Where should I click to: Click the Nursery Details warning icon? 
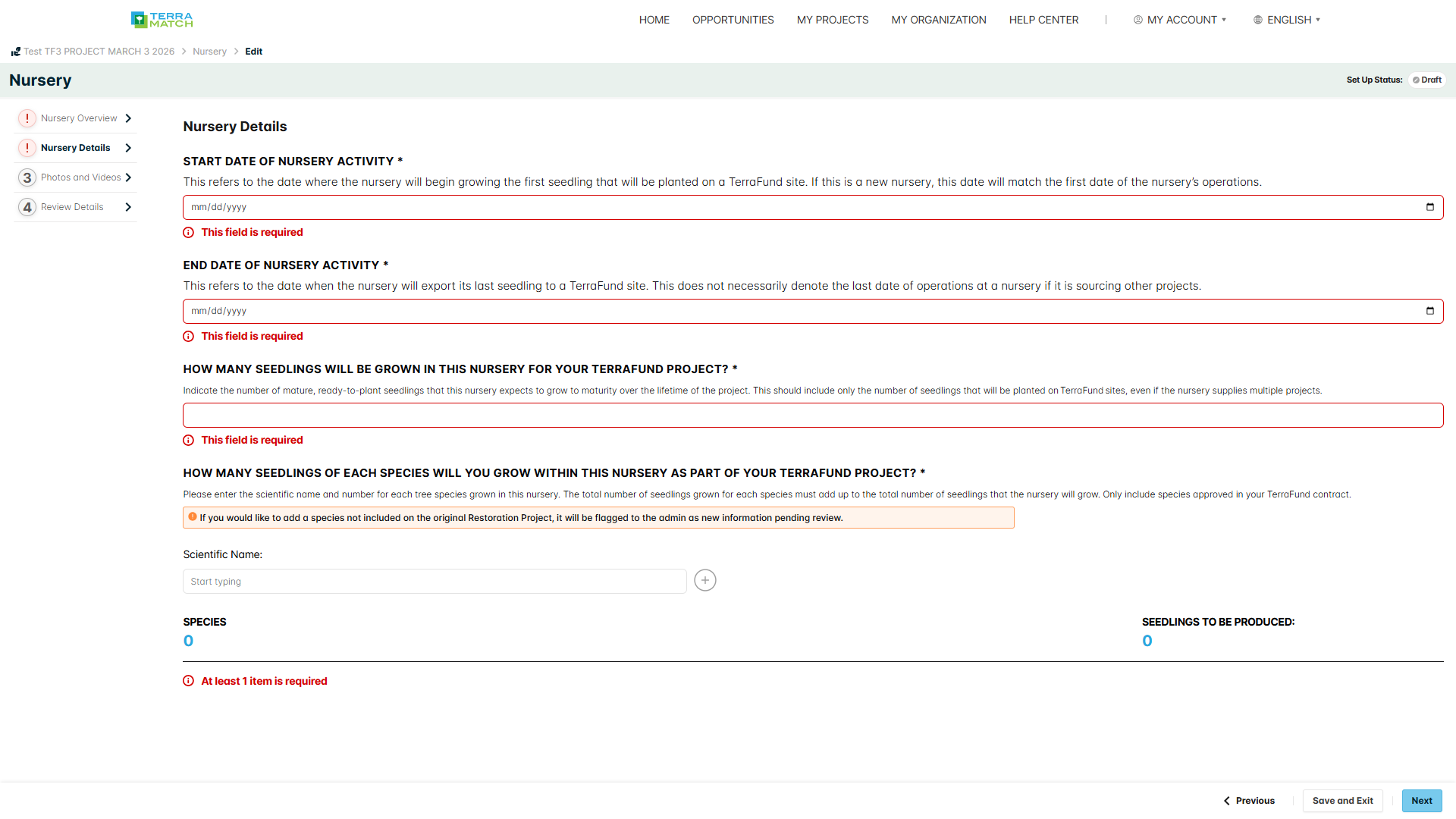point(27,148)
